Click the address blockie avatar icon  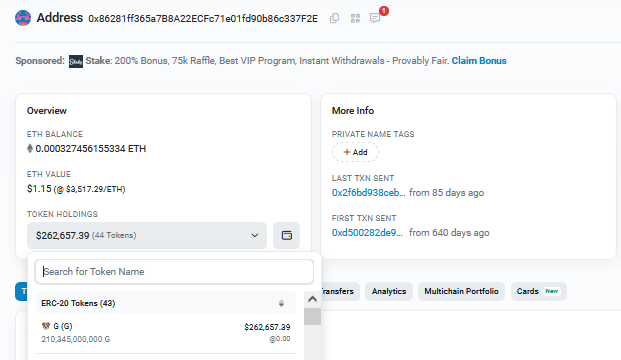pos(23,18)
